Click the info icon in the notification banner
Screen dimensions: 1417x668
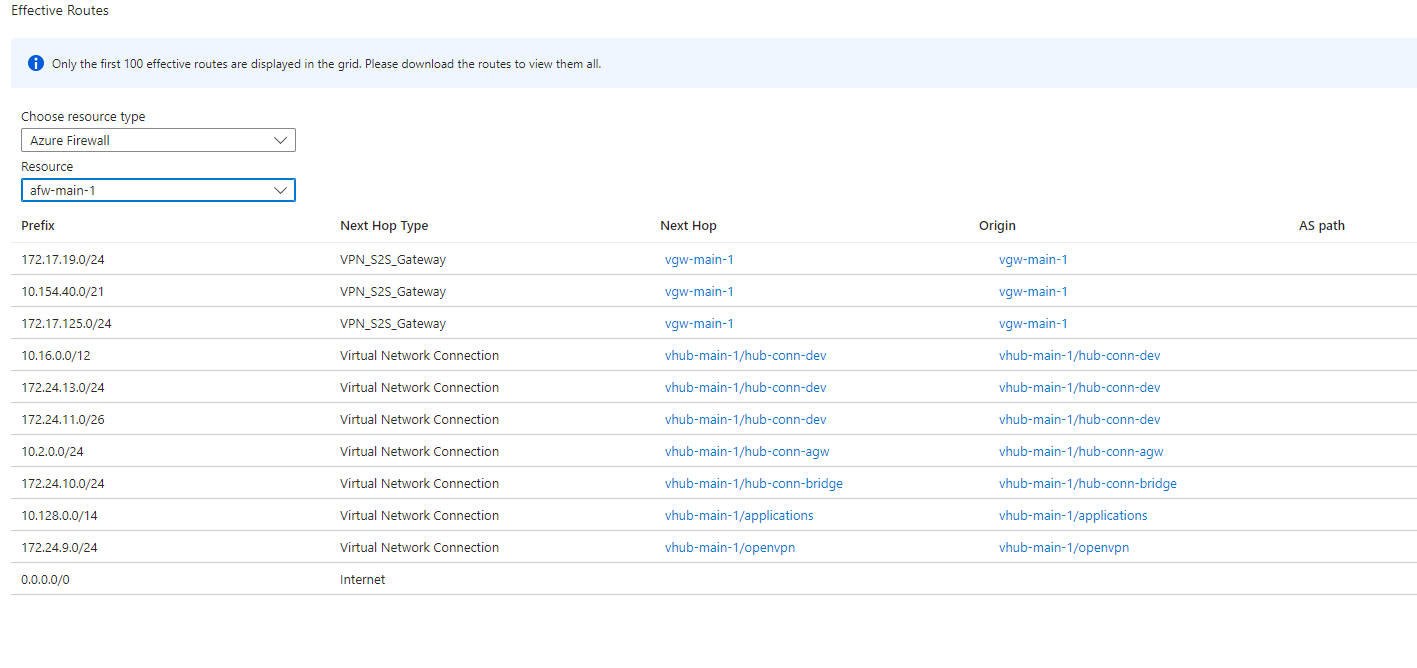(x=36, y=62)
